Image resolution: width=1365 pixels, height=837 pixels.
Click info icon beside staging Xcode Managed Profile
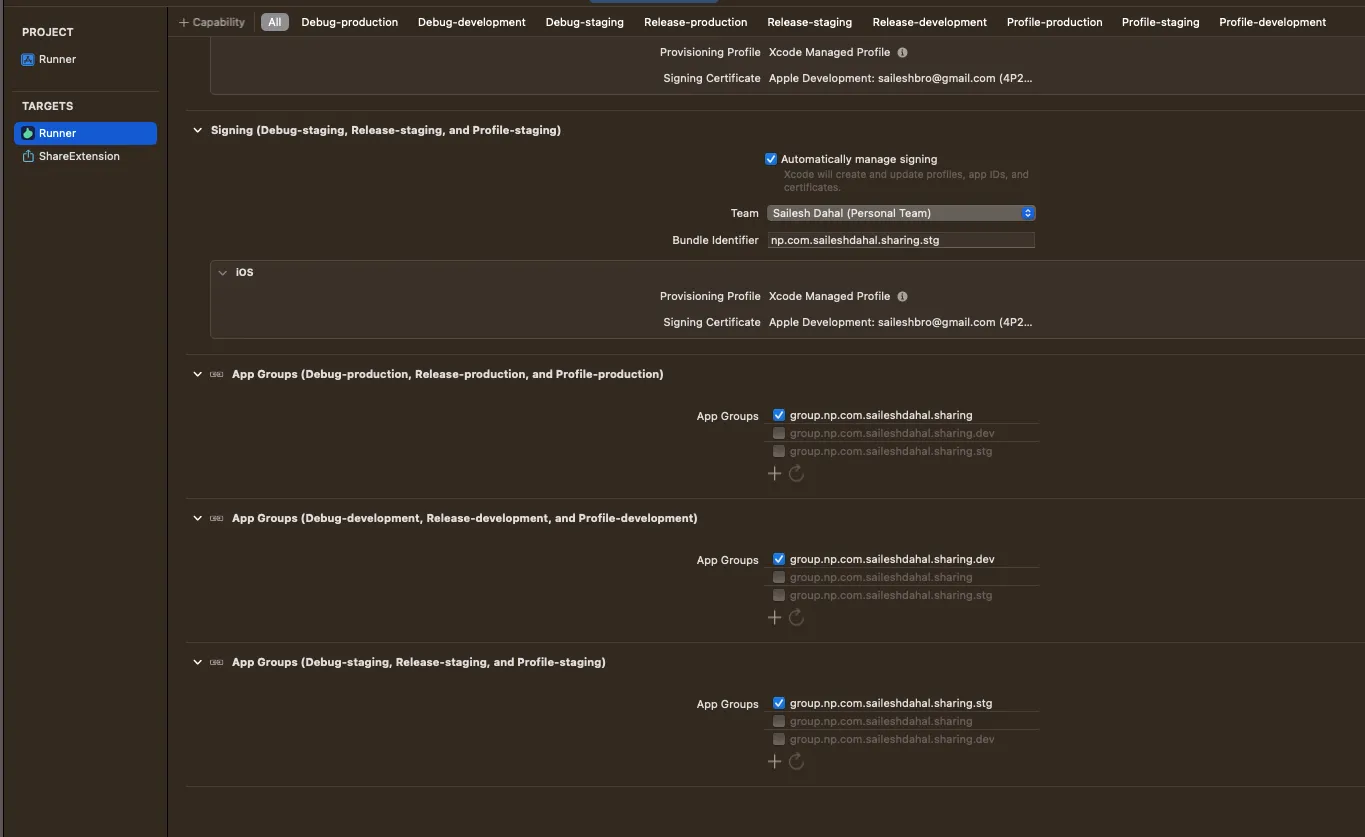[x=902, y=296]
